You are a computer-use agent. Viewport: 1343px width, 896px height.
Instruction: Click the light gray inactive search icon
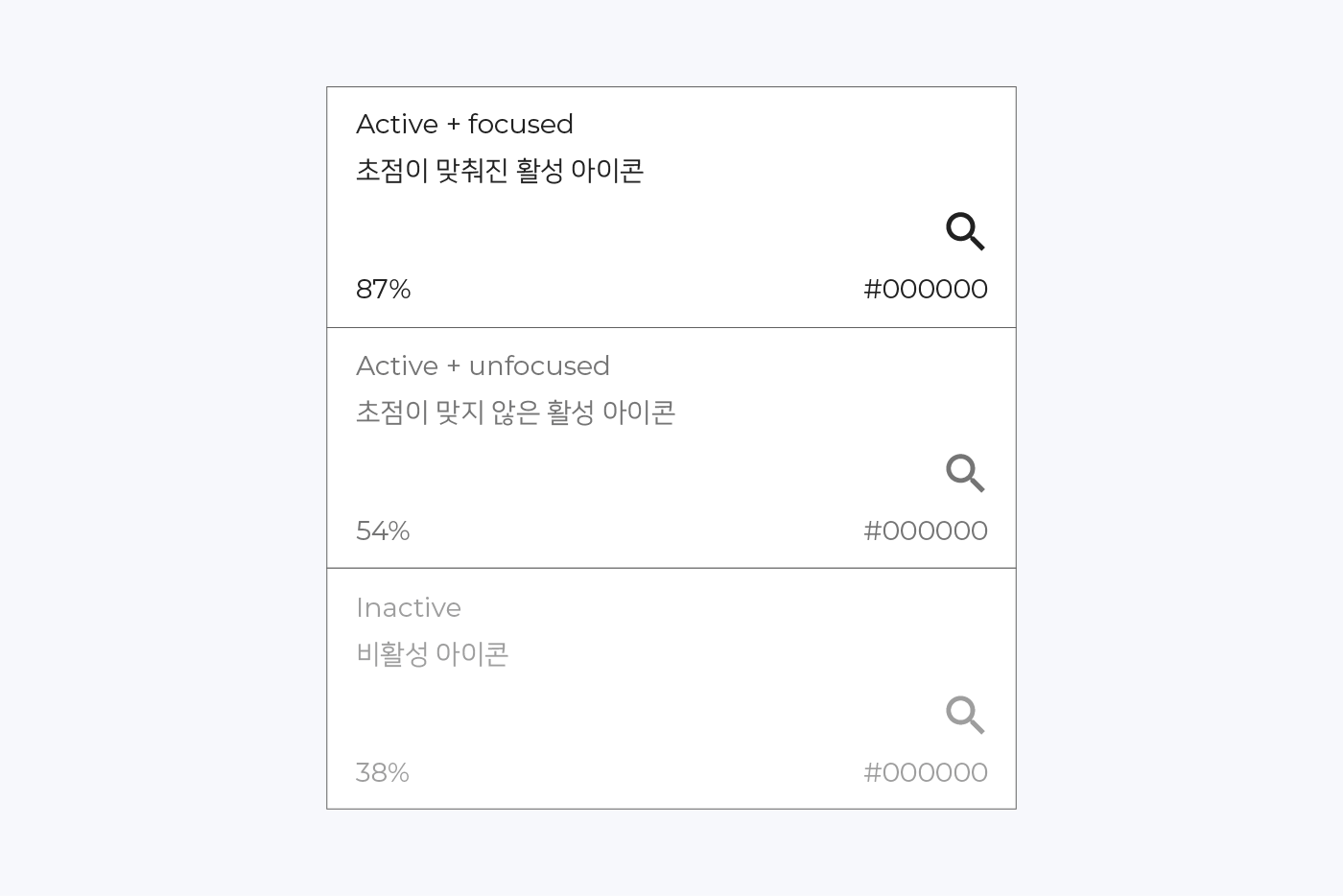click(966, 715)
